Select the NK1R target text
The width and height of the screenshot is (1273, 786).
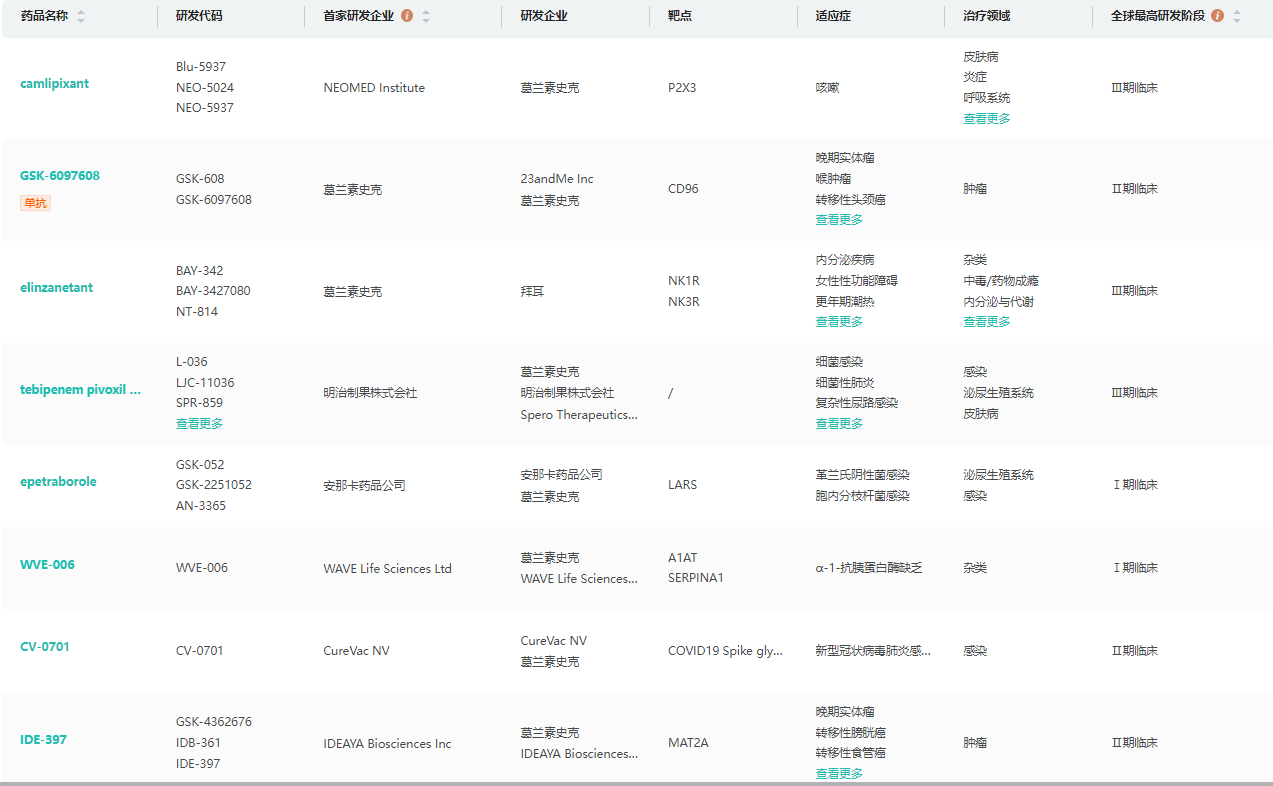click(684, 280)
